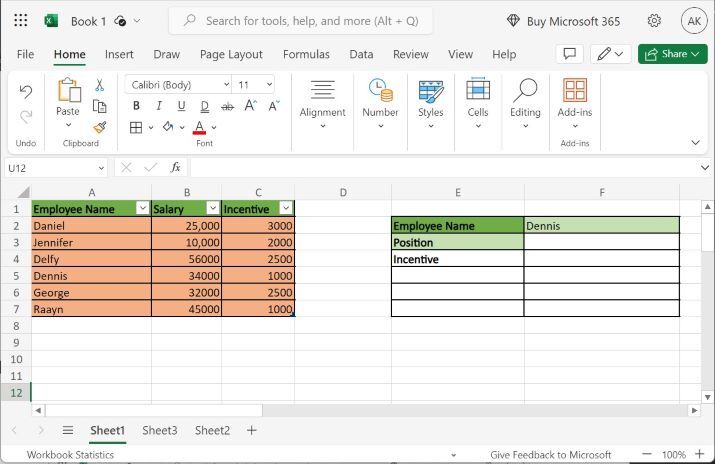The image size is (715, 464).
Task: Toggle Strikethrough formatting
Action: (x=227, y=106)
